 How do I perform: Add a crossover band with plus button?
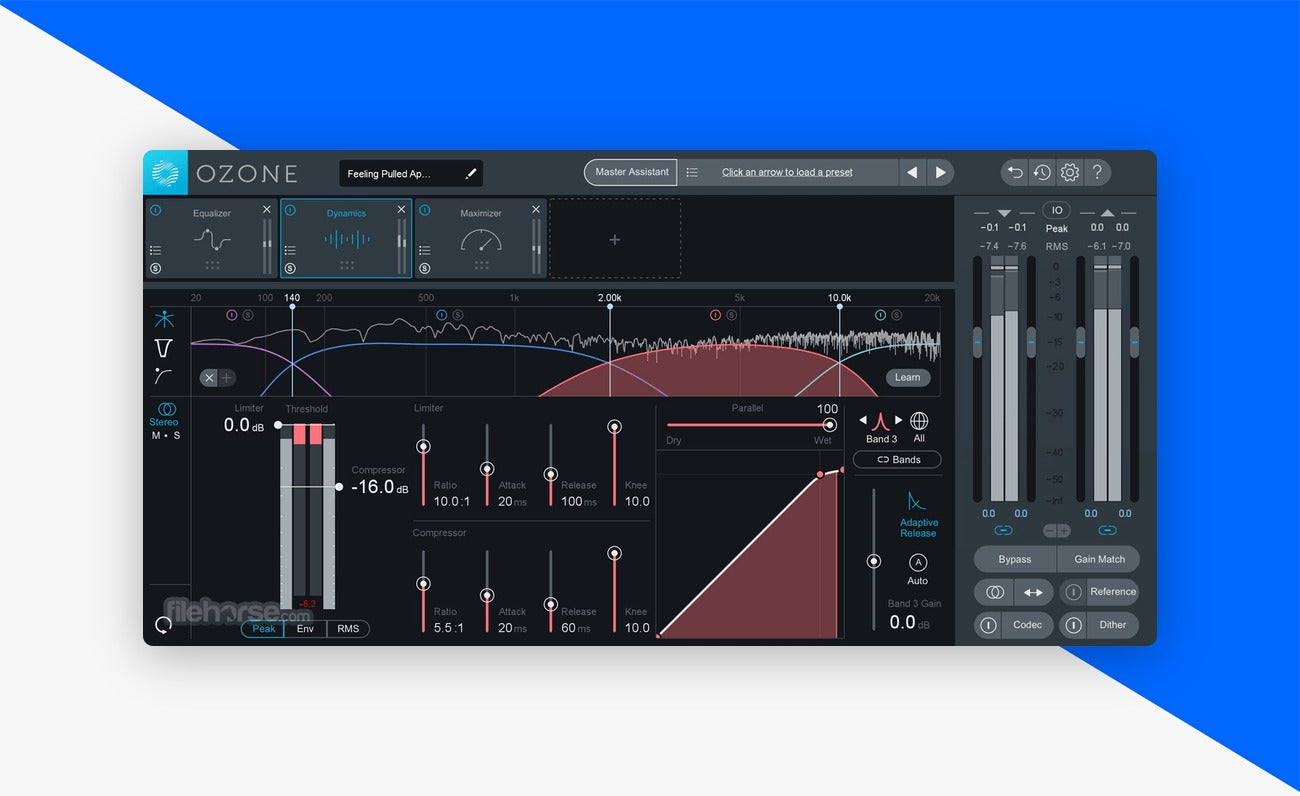227,377
